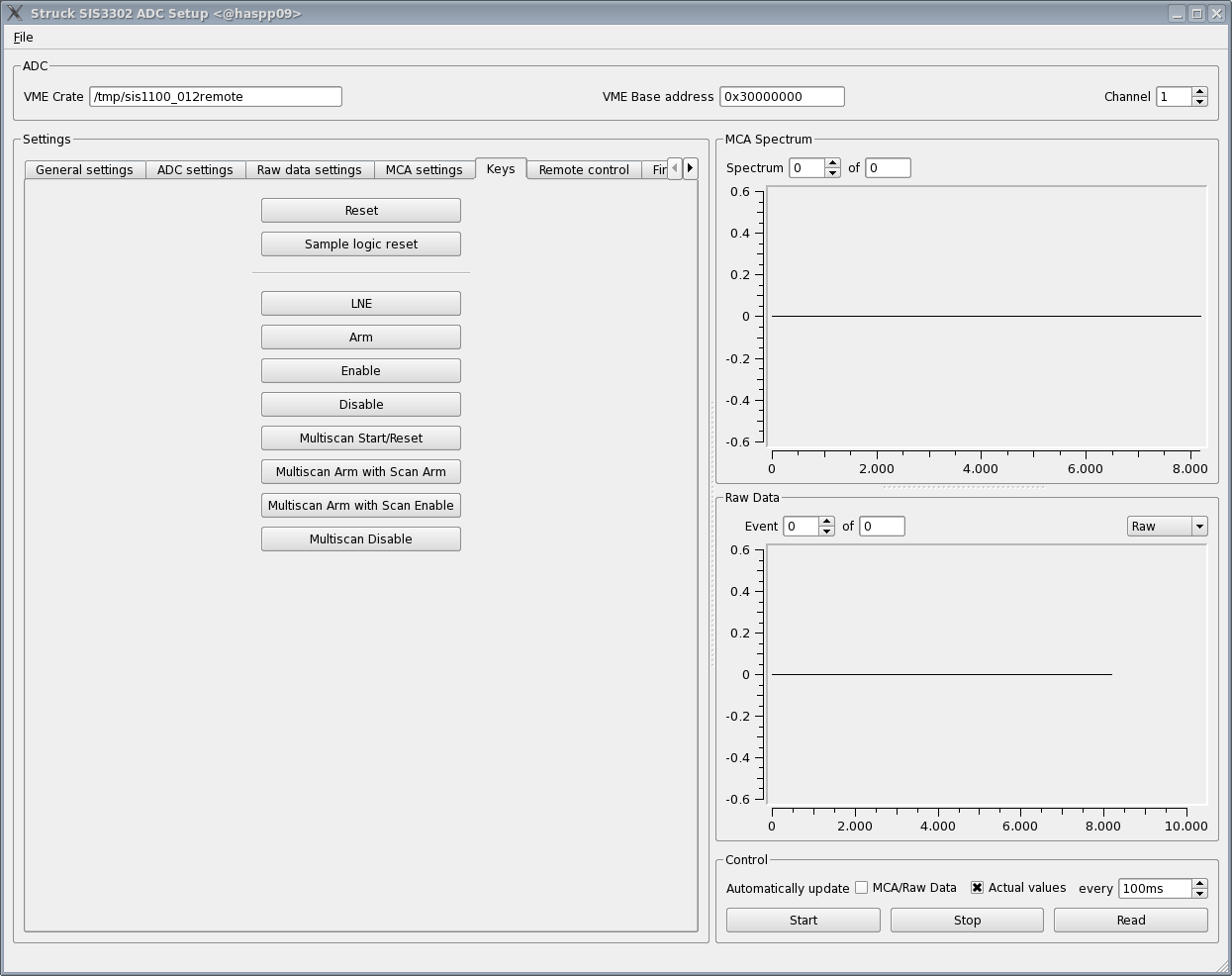This screenshot has height=976, width=1232.
Task: Click the LNE button
Action: click(x=361, y=303)
